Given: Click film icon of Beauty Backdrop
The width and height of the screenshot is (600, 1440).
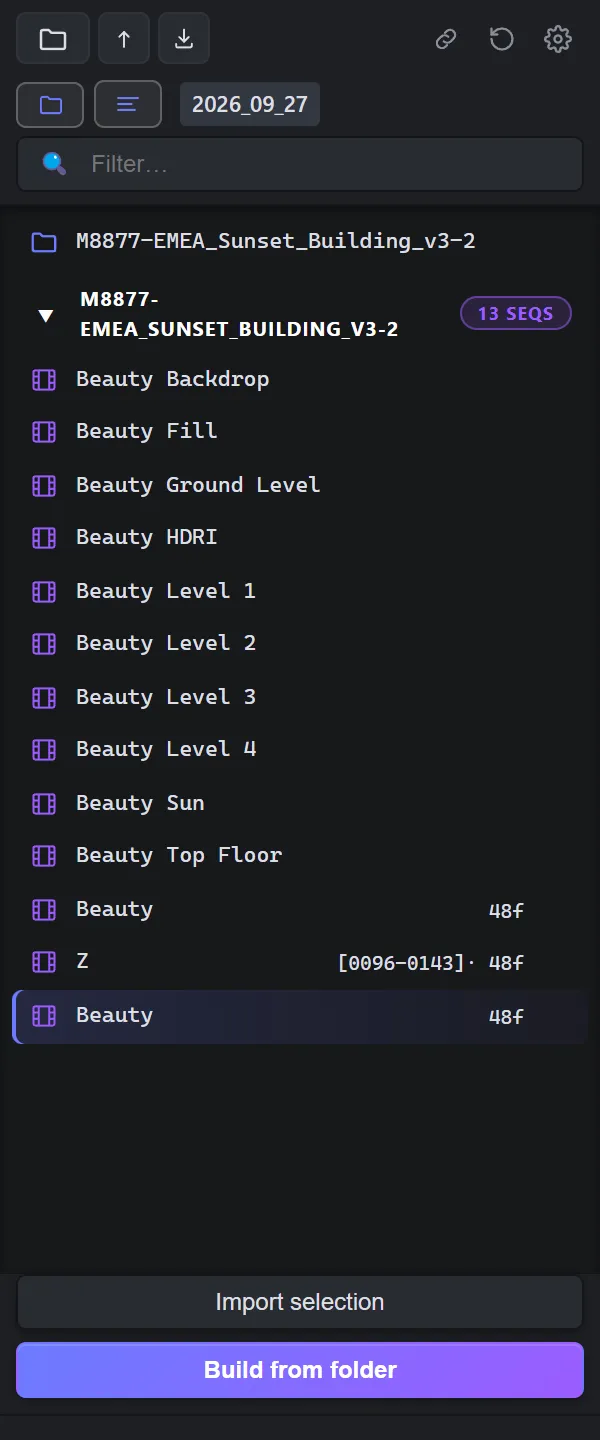Looking at the screenshot, I should (44, 379).
